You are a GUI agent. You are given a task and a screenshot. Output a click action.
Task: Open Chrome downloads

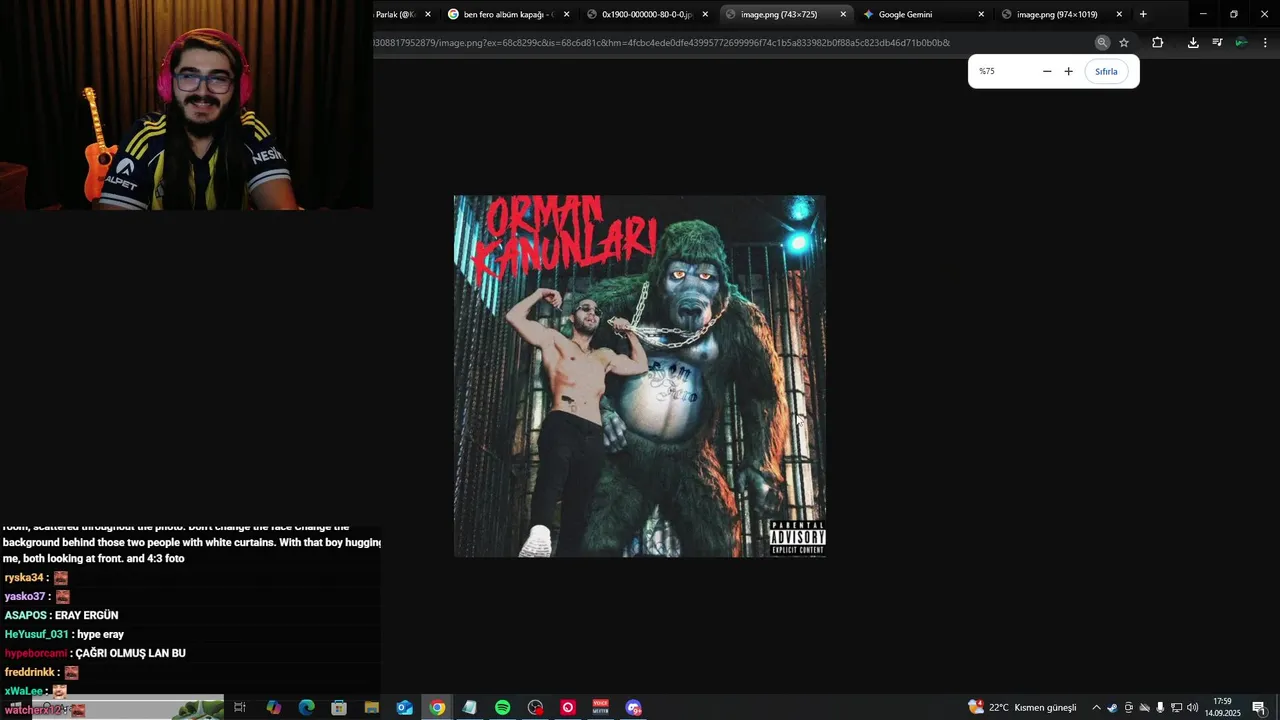coord(1193,43)
